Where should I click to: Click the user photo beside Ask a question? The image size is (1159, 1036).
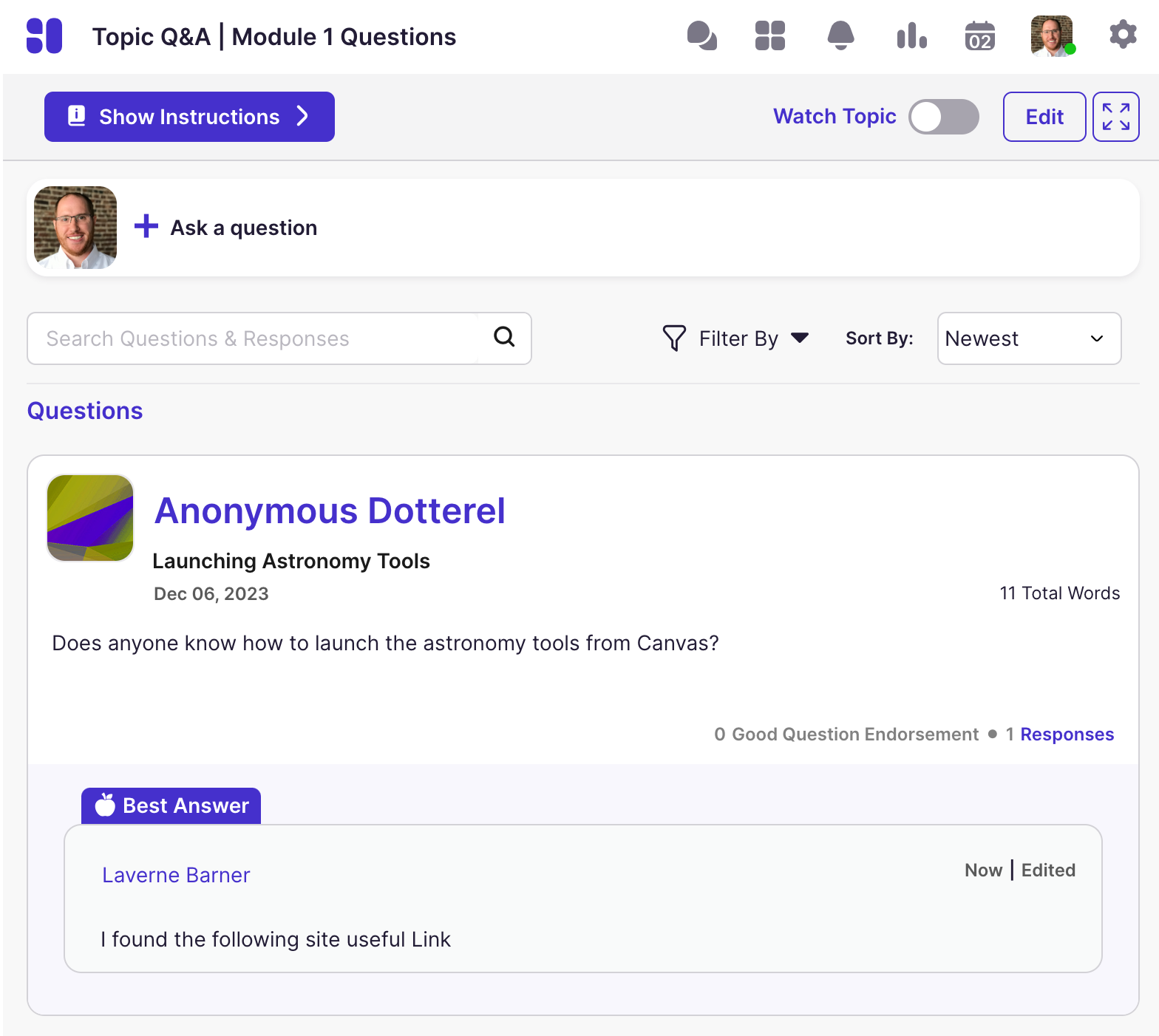[75, 228]
